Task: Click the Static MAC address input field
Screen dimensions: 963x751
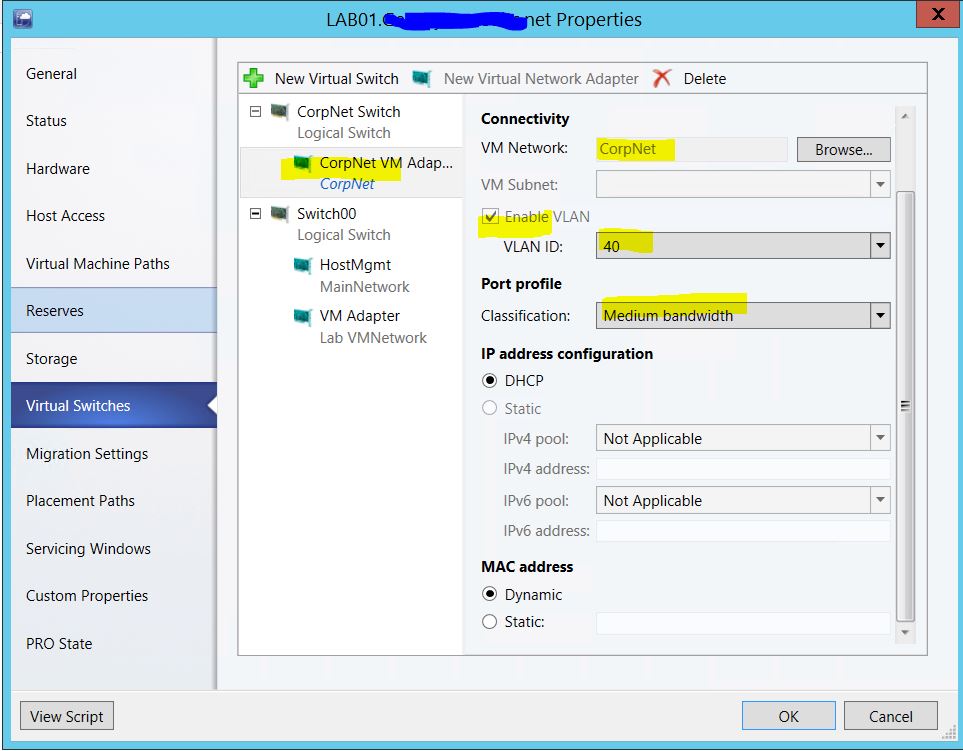Action: pyautogui.click(x=742, y=623)
